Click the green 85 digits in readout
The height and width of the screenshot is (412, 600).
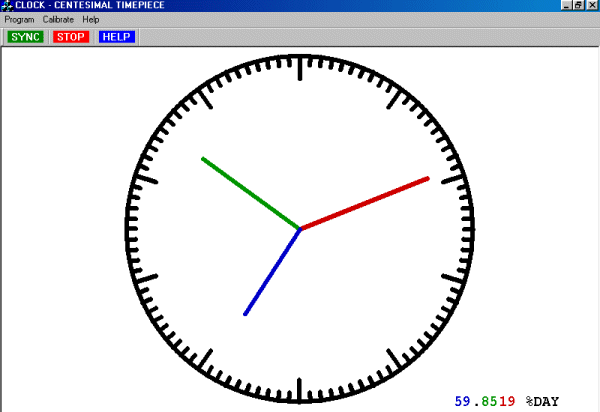[488, 401]
